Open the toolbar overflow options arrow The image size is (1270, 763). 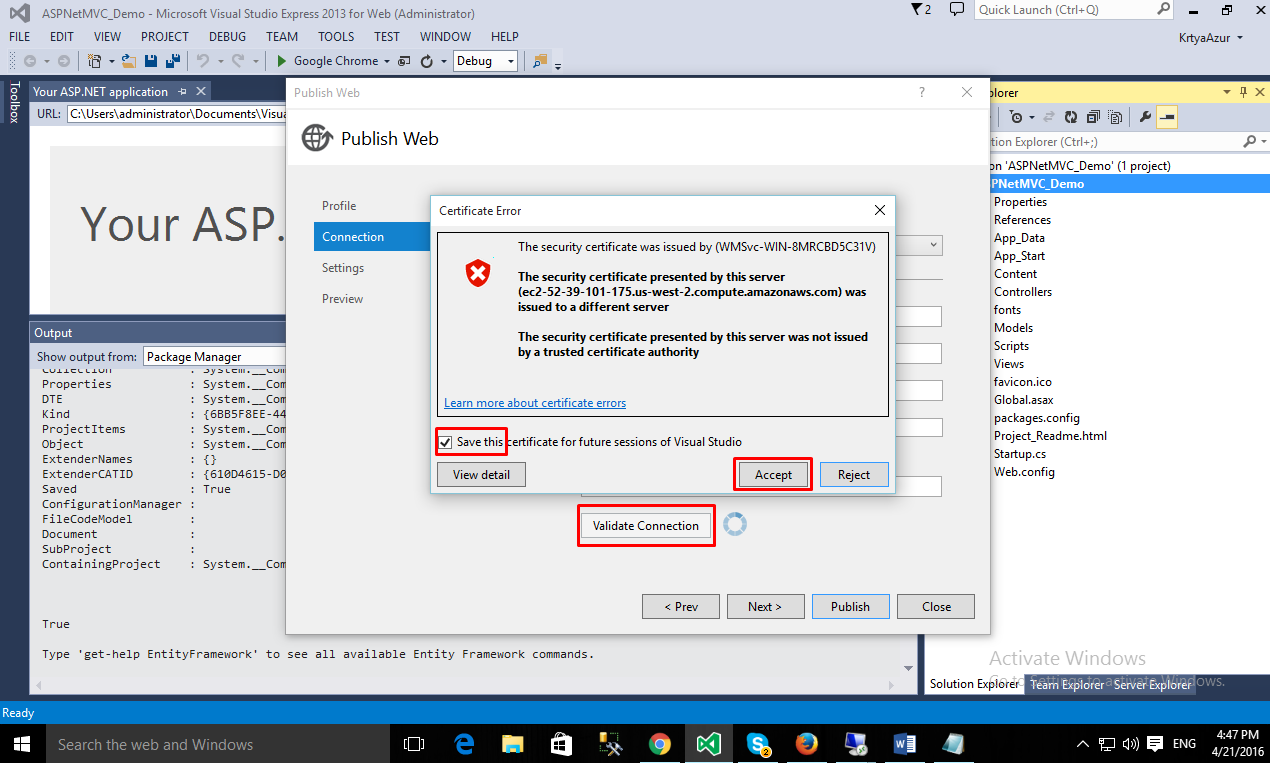click(x=557, y=66)
